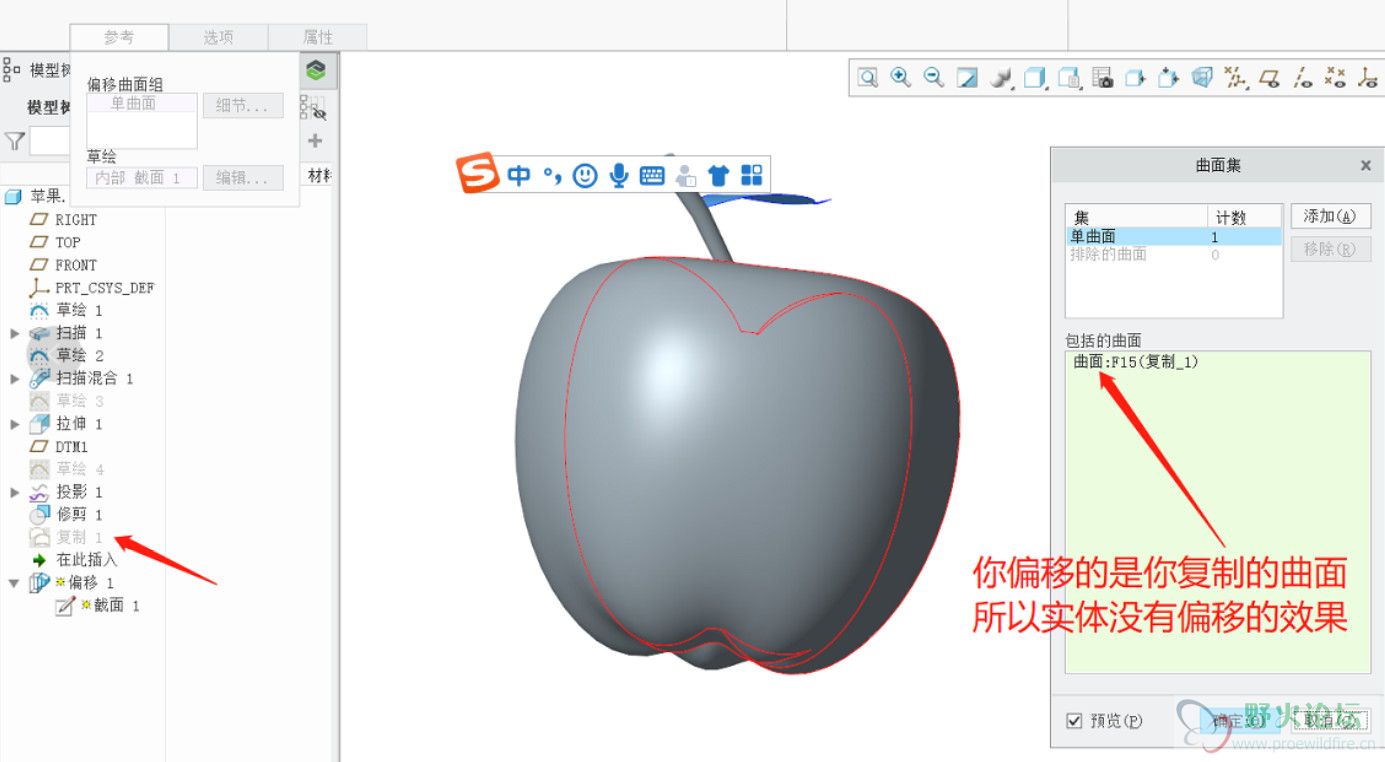
Task: Click the Repaint screen icon
Action: tap(967, 78)
